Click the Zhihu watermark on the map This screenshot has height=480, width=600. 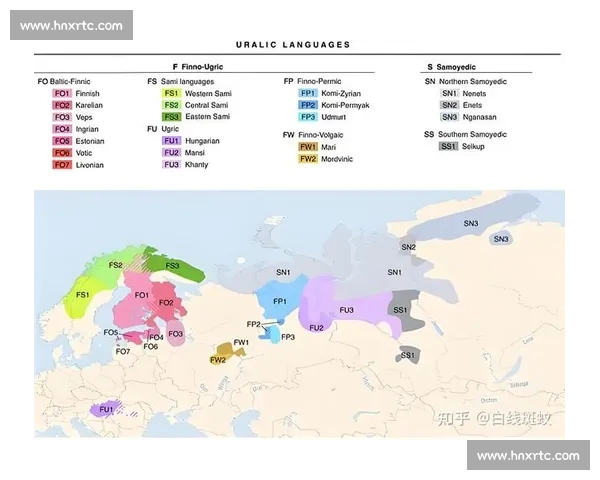(x=494, y=418)
